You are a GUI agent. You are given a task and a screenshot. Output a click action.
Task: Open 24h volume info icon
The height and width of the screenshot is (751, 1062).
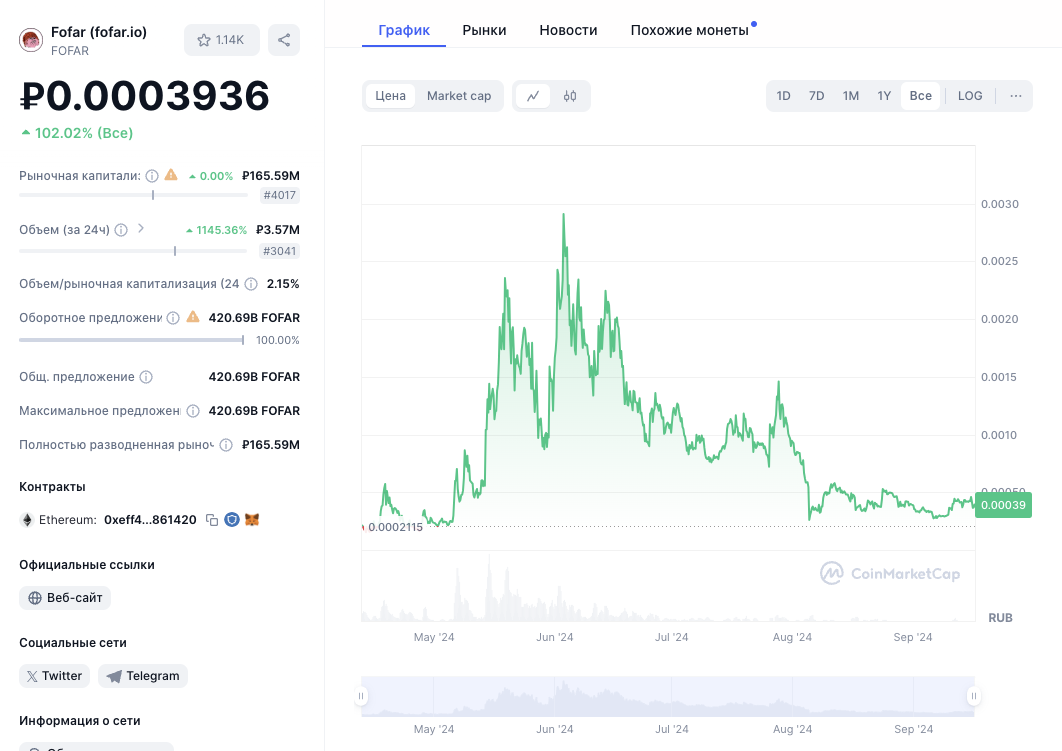[121, 230]
